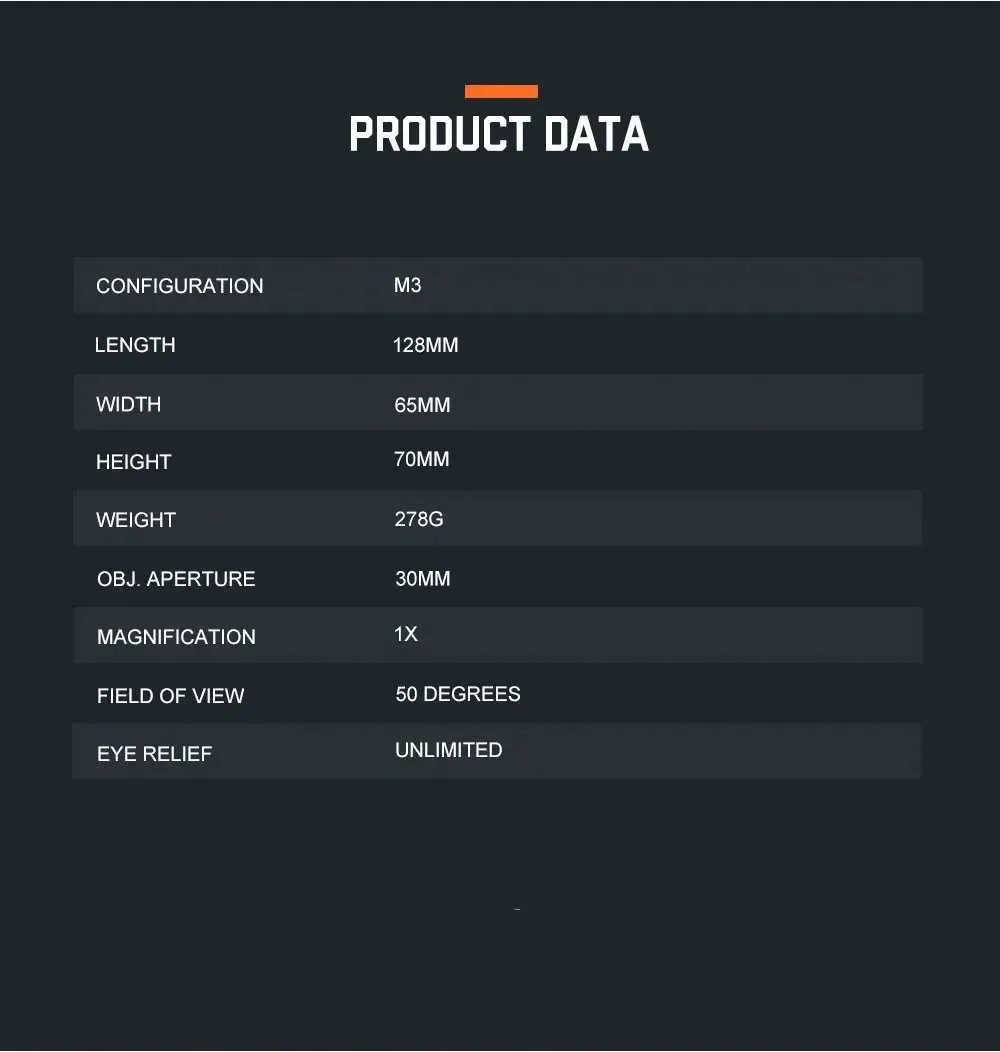Select the FIELD OF VIEW label
The width and height of the screenshot is (1000, 1052).
[170, 696]
